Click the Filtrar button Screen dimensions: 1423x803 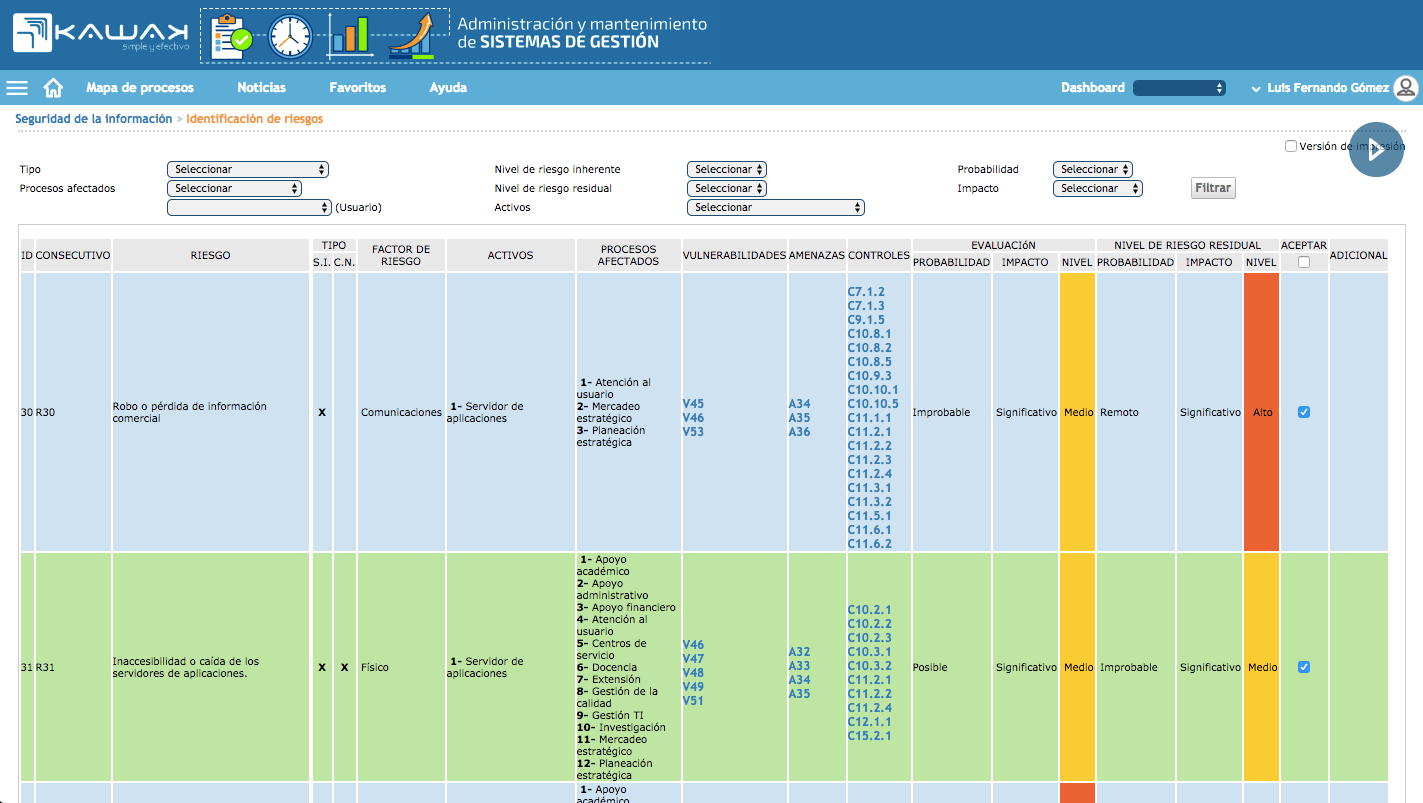pos(1213,188)
